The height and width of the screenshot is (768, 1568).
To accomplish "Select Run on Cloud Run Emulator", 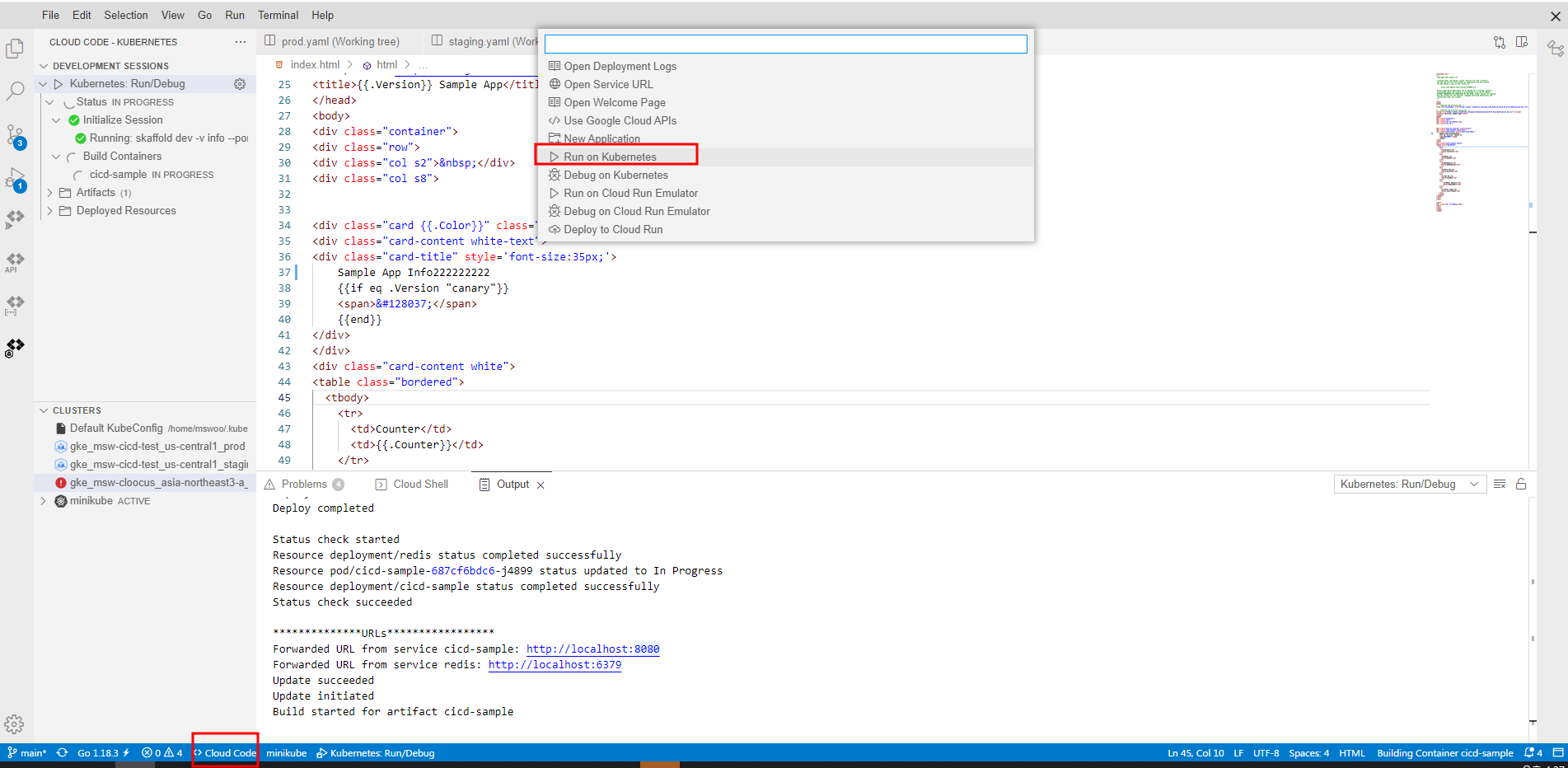I will [x=785, y=194].
